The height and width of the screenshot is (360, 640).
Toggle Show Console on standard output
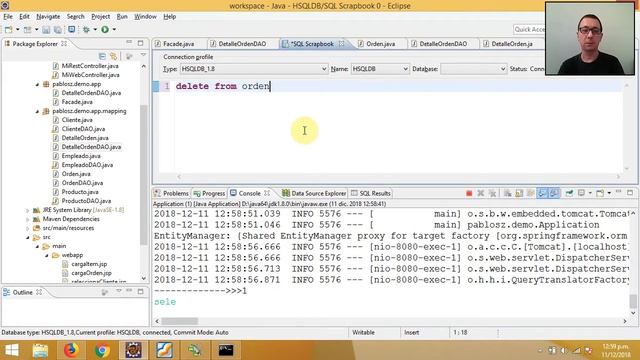pyautogui.click(x=542, y=193)
